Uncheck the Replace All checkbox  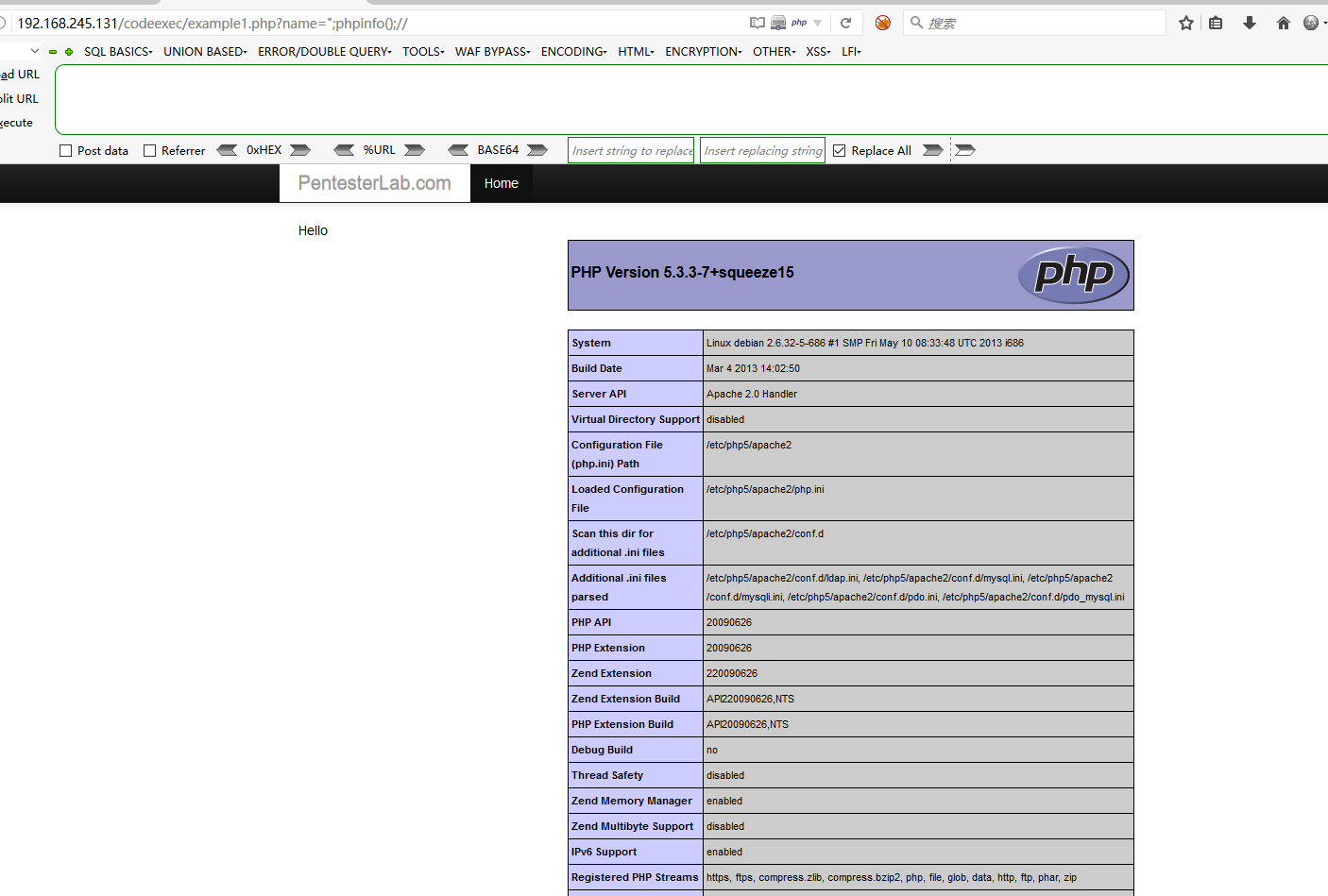tap(840, 151)
